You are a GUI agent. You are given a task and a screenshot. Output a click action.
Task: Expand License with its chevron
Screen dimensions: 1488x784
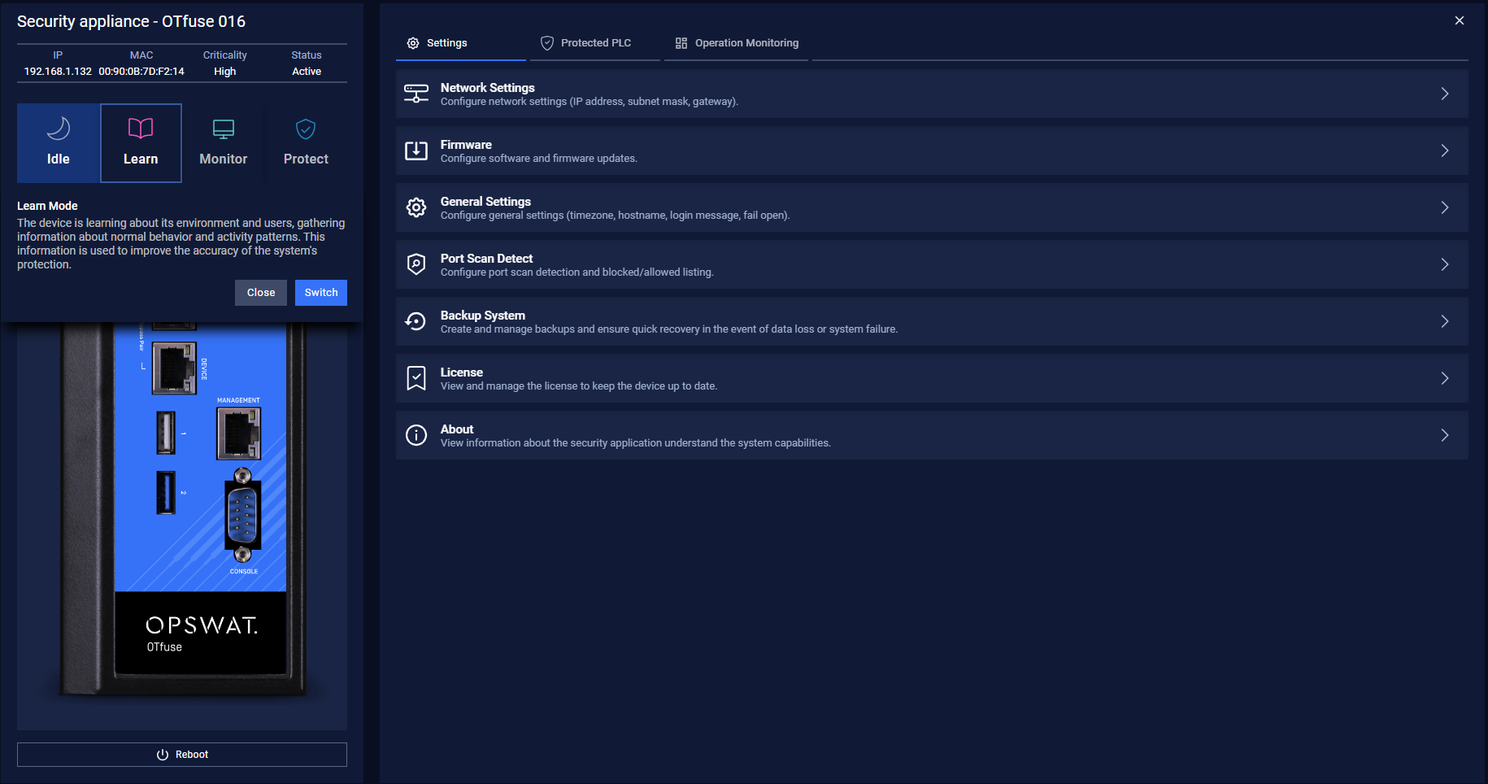(x=1445, y=379)
